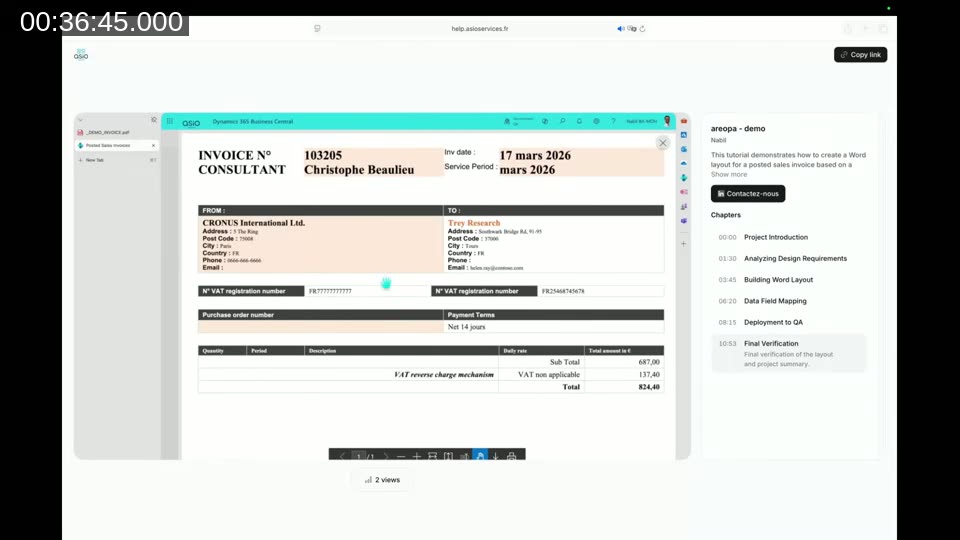Select CRONUS International Ltd. text
Image resolution: width=960 pixels, height=540 pixels.
coord(253,223)
